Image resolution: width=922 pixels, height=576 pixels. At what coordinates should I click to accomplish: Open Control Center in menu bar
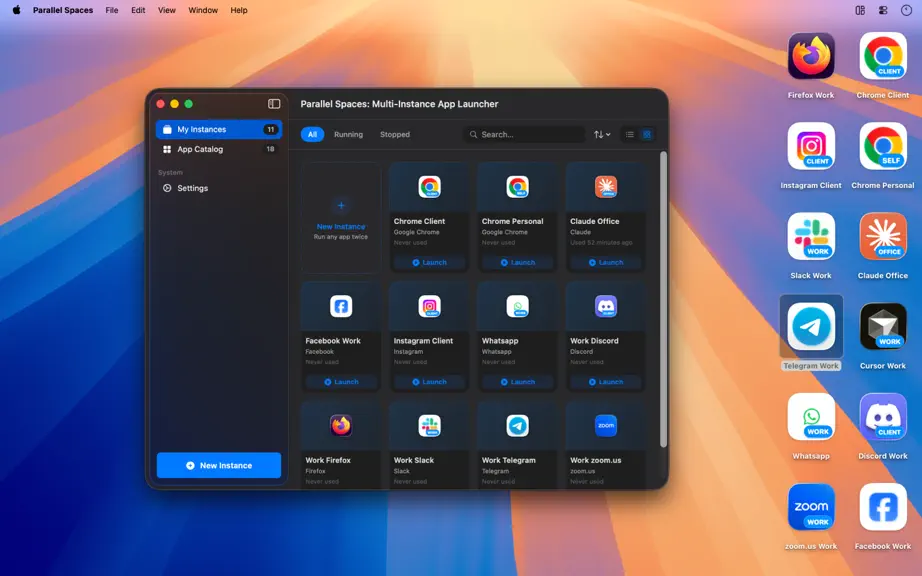click(883, 10)
